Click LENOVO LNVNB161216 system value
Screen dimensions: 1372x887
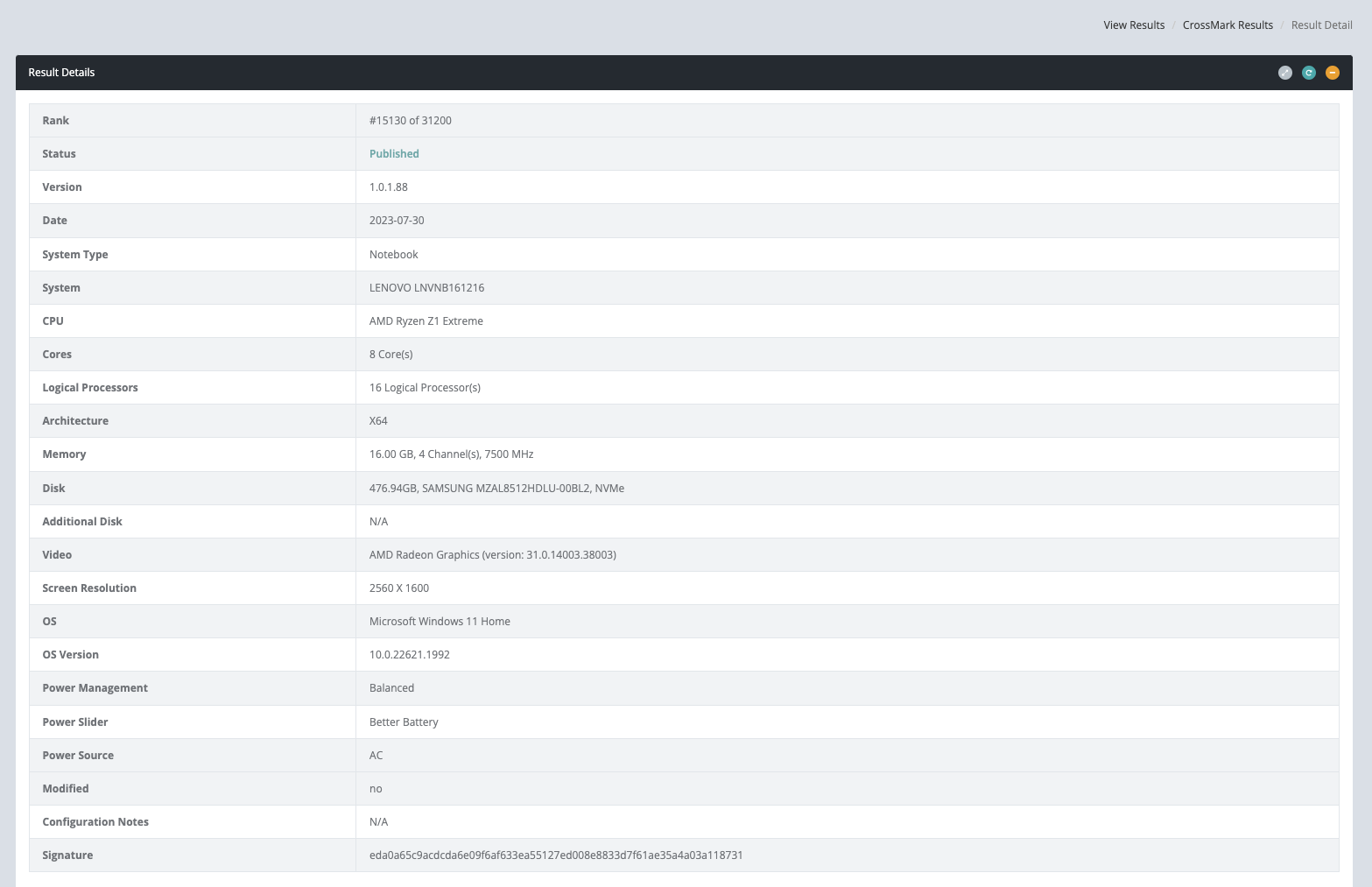[426, 288]
